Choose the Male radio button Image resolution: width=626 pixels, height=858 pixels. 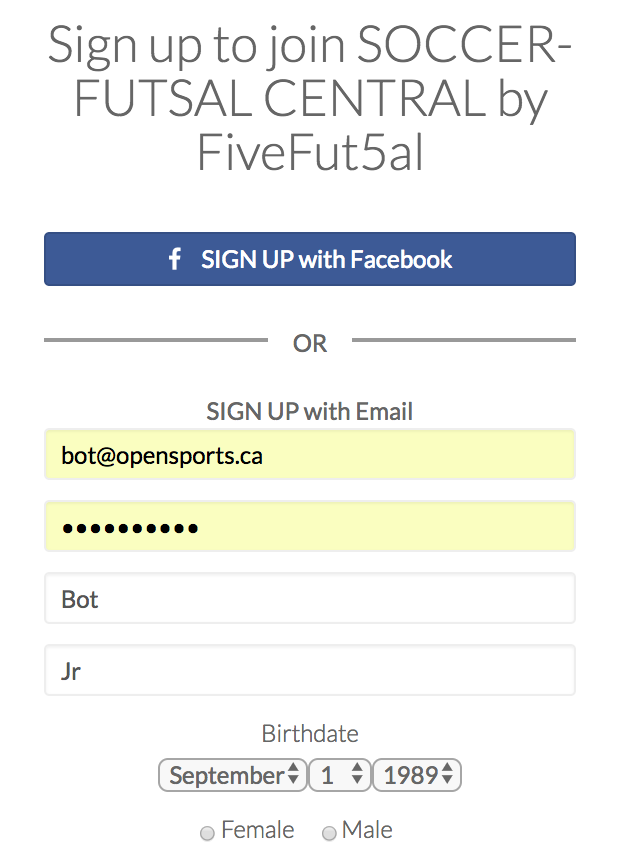click(329, 833)
